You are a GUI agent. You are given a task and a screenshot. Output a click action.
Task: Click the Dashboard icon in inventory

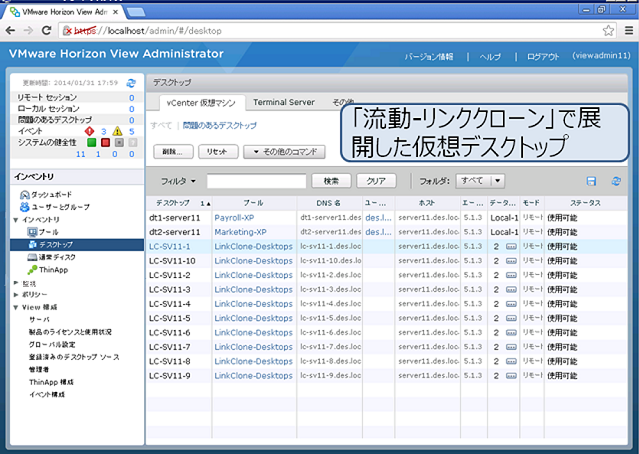click(24, 195)
